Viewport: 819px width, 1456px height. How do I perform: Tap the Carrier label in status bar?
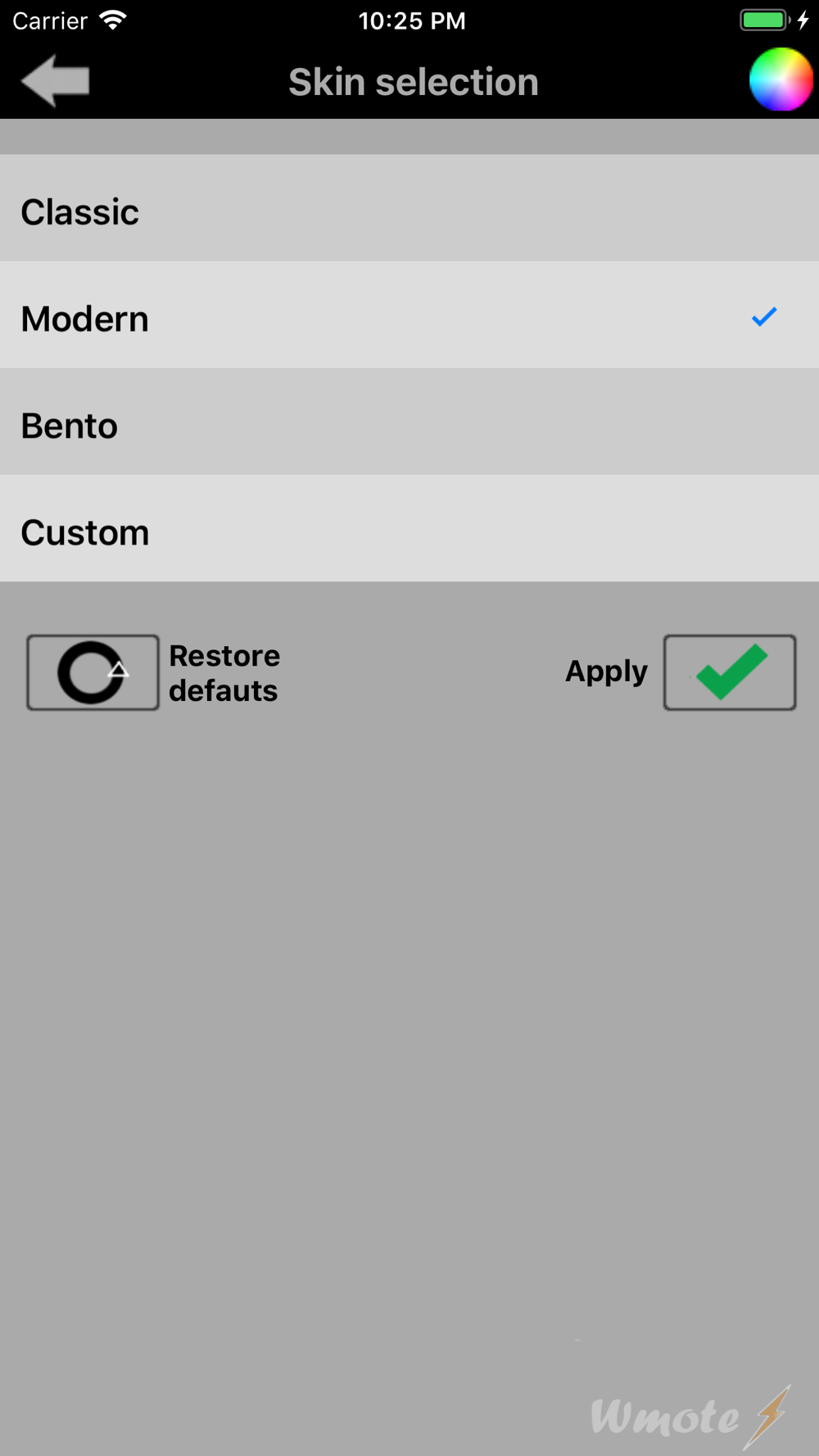coord(50,20)
